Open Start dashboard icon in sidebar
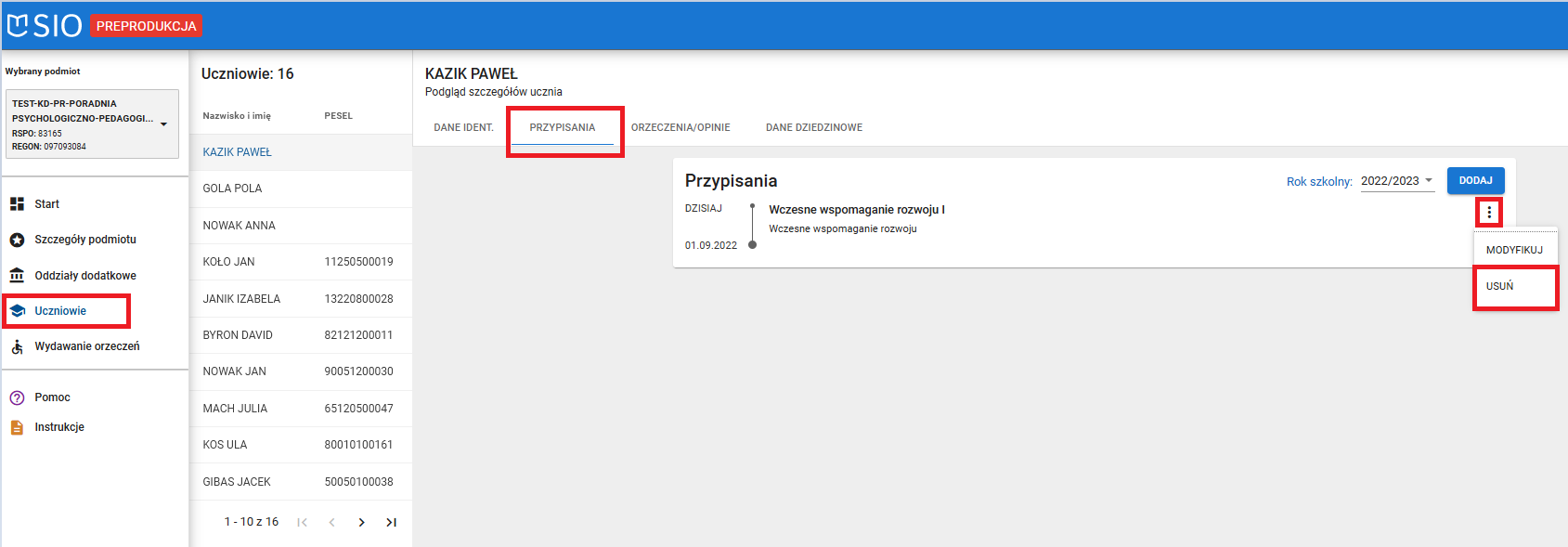Screen dimensions: 1568x547 (x=17, y=204)
